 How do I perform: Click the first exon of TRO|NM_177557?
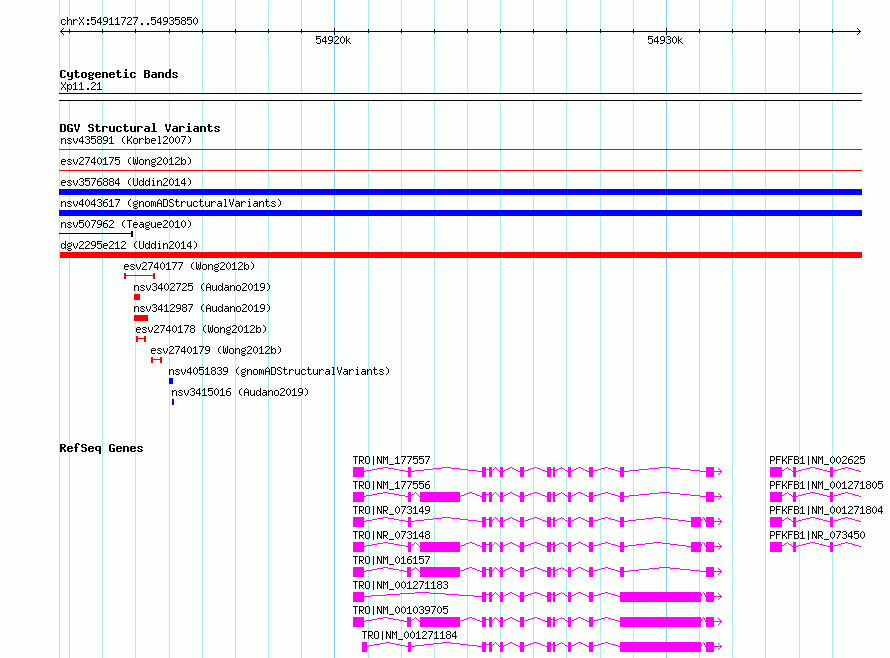[x=358, y=472]
